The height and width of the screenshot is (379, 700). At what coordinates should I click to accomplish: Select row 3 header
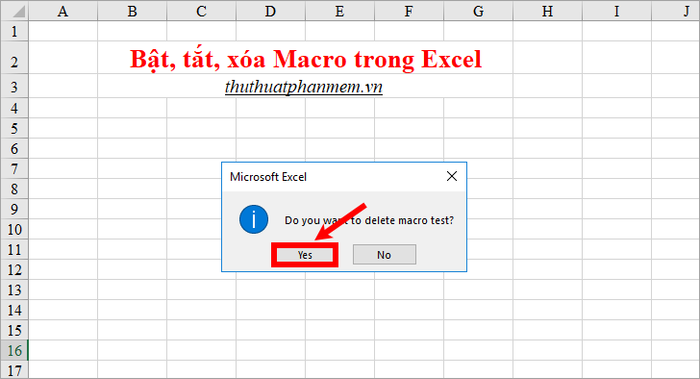click(14, 86)
